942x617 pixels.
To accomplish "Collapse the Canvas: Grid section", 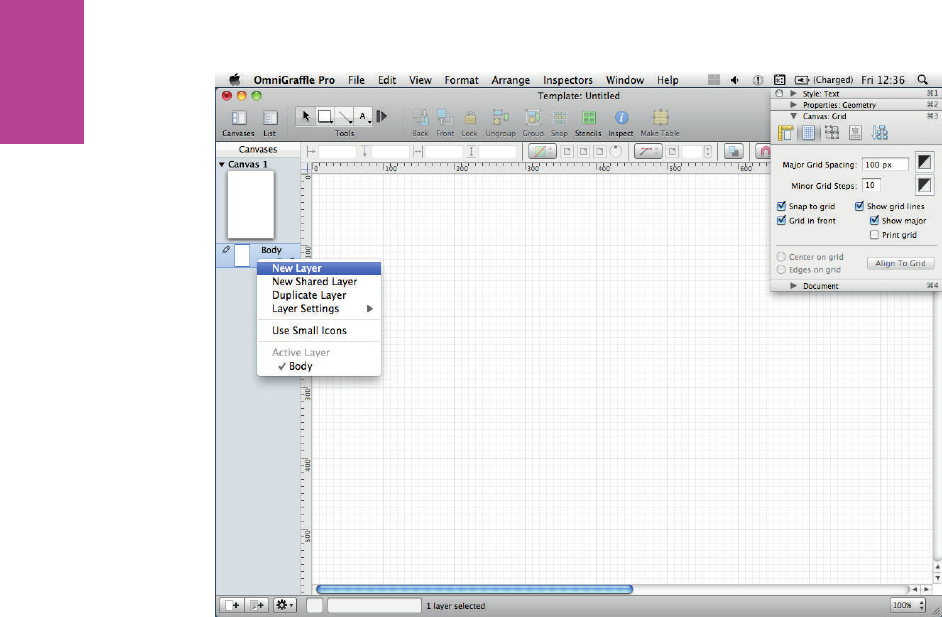I will click(x=794, y=116).
